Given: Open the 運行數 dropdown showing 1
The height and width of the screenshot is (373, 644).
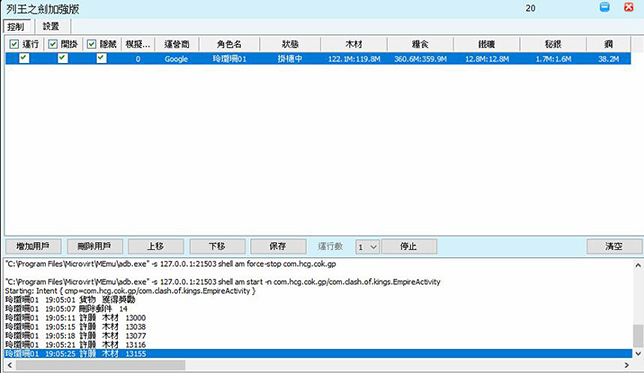Looking at the screenshot, I should click(x=367, y=246).
